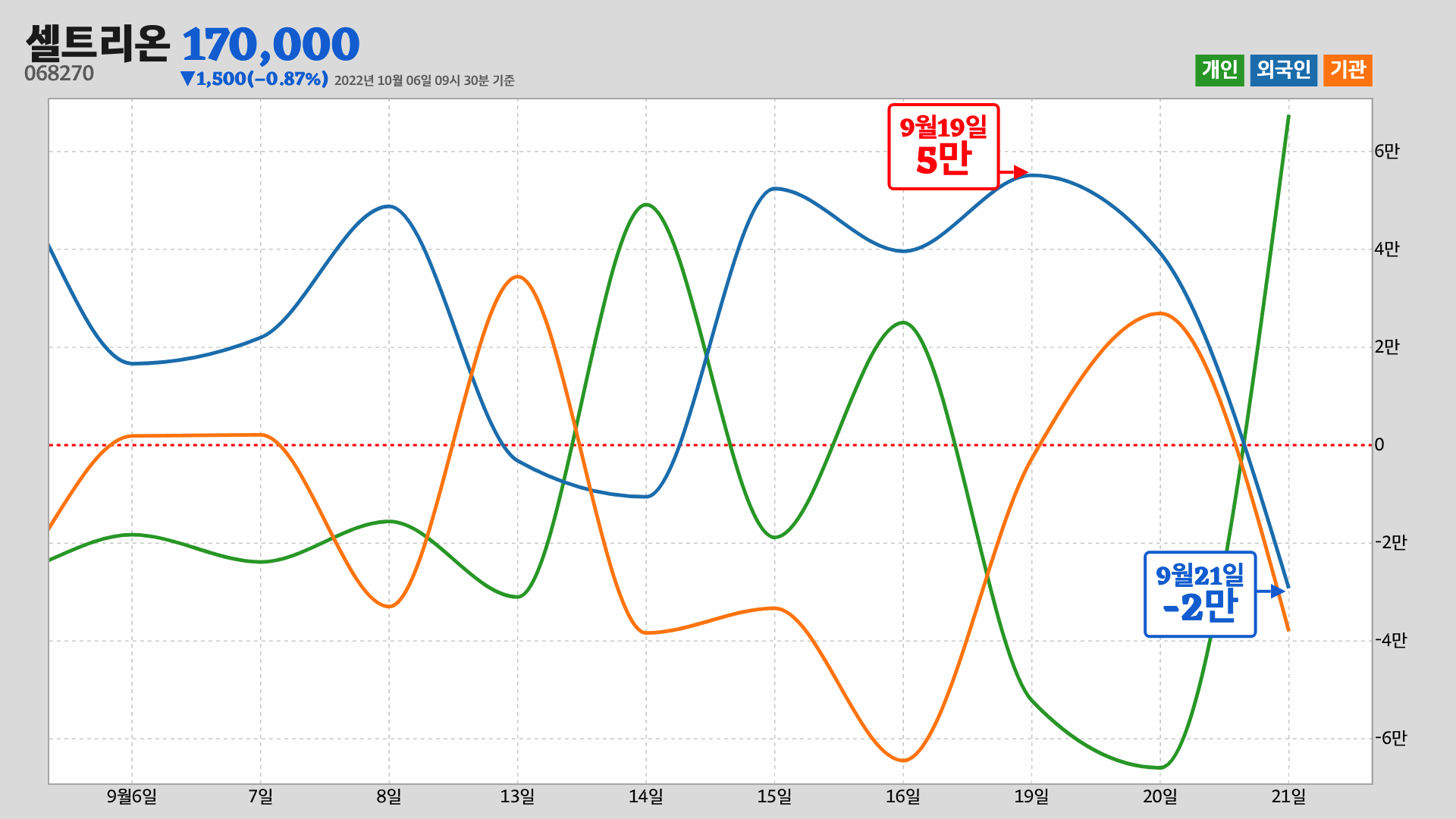Click the 21일 x-axis label

click(1288, 796)
